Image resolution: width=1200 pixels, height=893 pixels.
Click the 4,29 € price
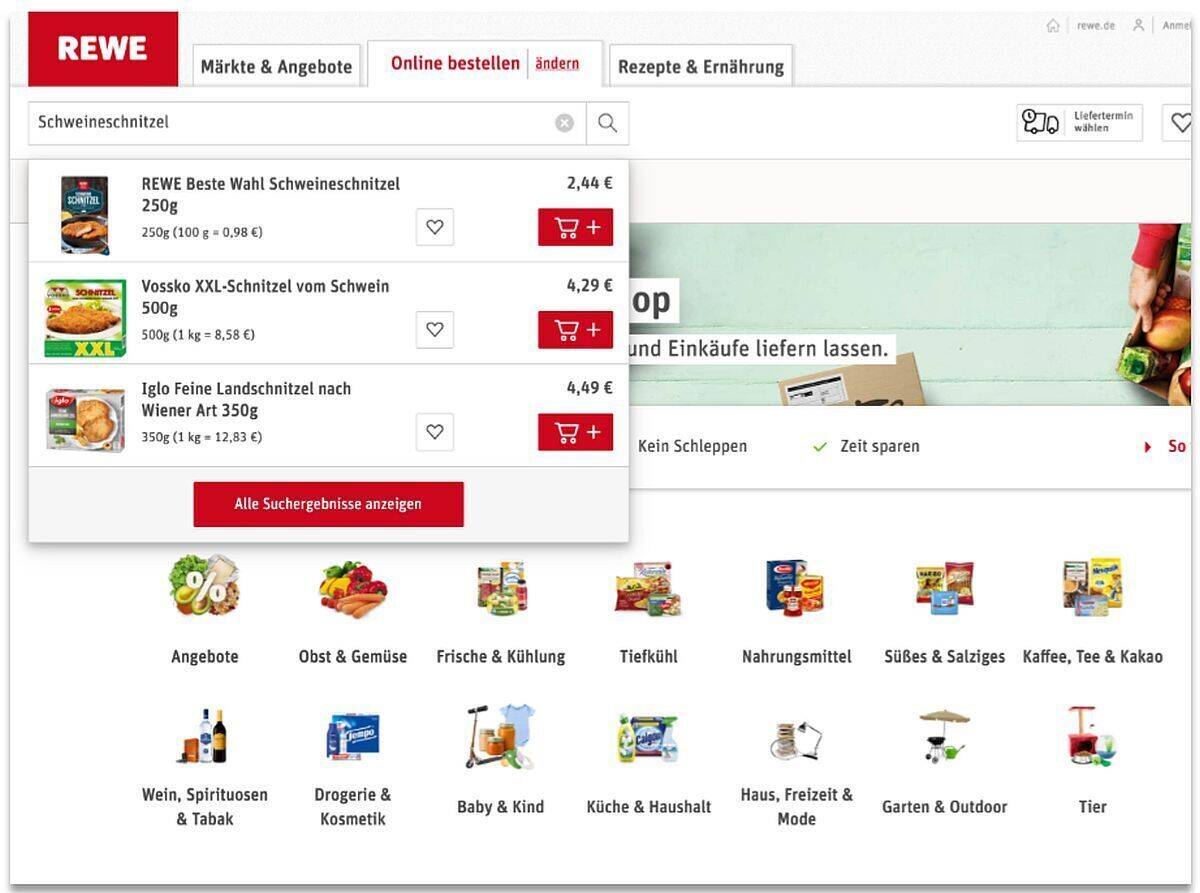(x=589, y=285)
